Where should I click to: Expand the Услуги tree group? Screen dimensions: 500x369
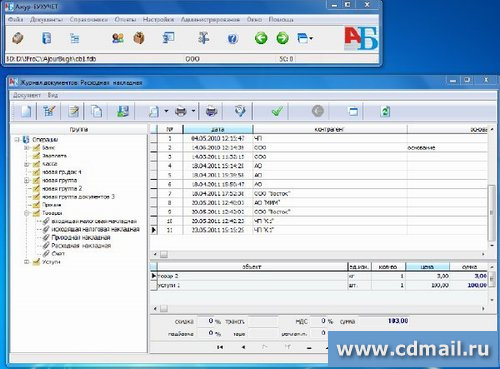point(27,262)
